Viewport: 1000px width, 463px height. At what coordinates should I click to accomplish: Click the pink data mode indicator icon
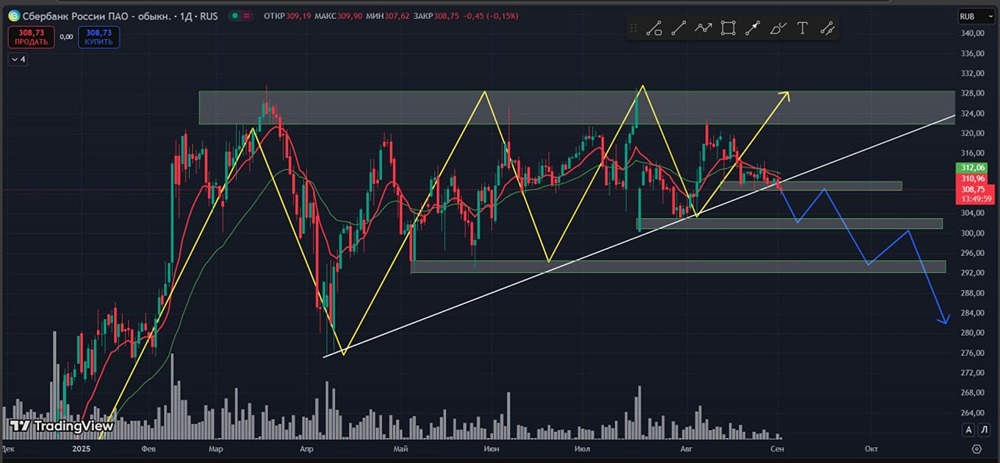pos(247,15)
